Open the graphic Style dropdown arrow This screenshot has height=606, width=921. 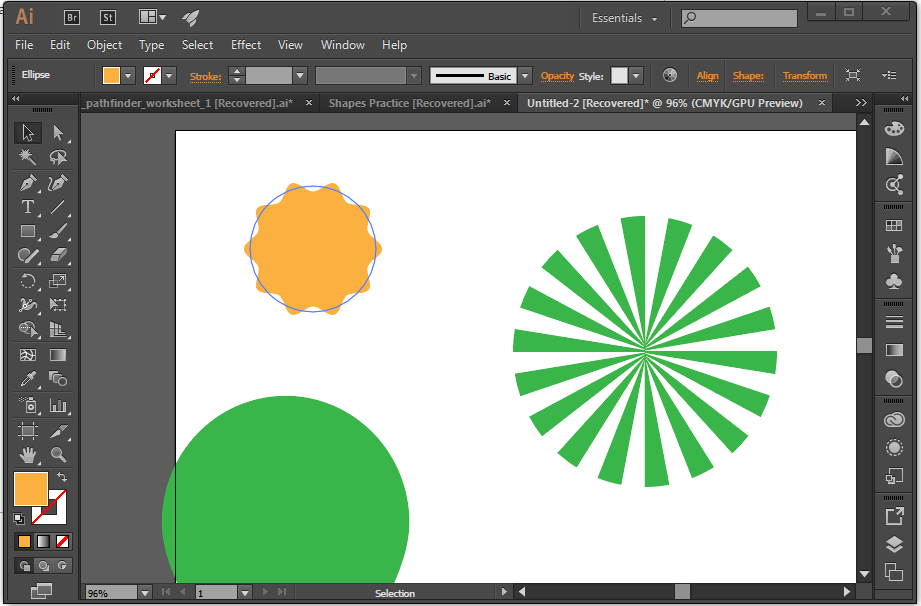tap(636, 76)
